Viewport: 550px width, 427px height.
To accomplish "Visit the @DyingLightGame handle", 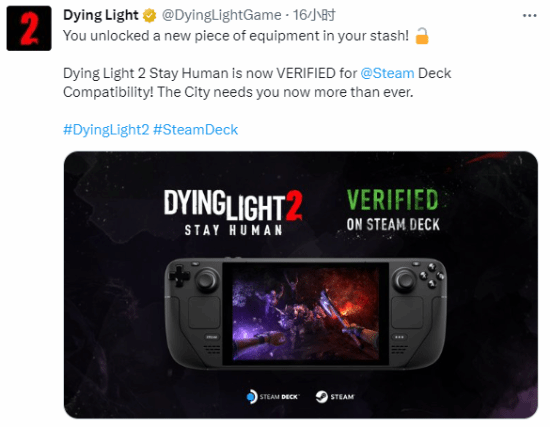I will [x=221, y=15].
